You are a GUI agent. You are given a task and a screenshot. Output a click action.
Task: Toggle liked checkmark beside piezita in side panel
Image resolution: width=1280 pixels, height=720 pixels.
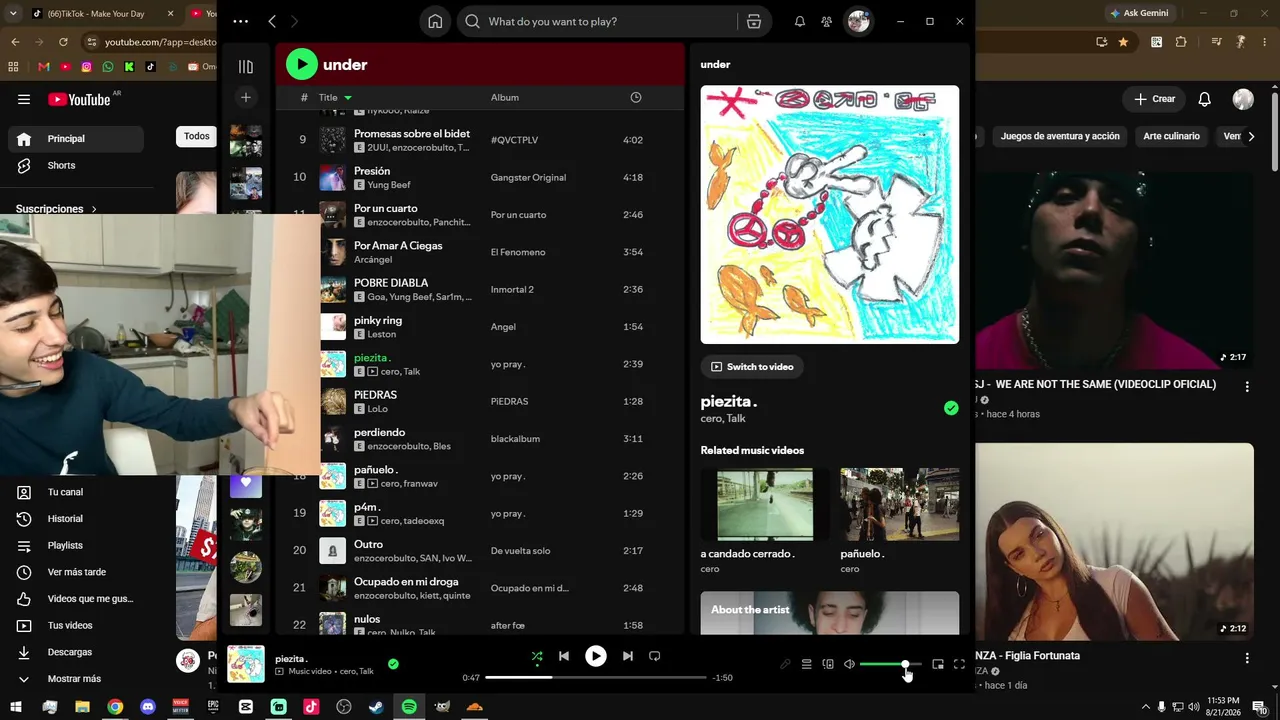click(x=951, y=408)
